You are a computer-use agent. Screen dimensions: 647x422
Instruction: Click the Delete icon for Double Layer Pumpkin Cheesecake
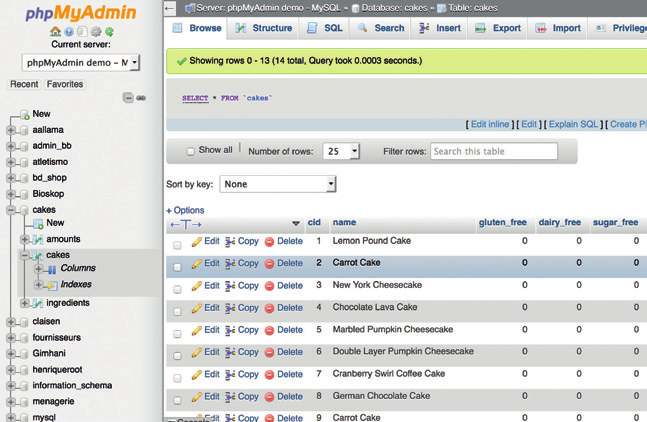click(x=269, y=353)
